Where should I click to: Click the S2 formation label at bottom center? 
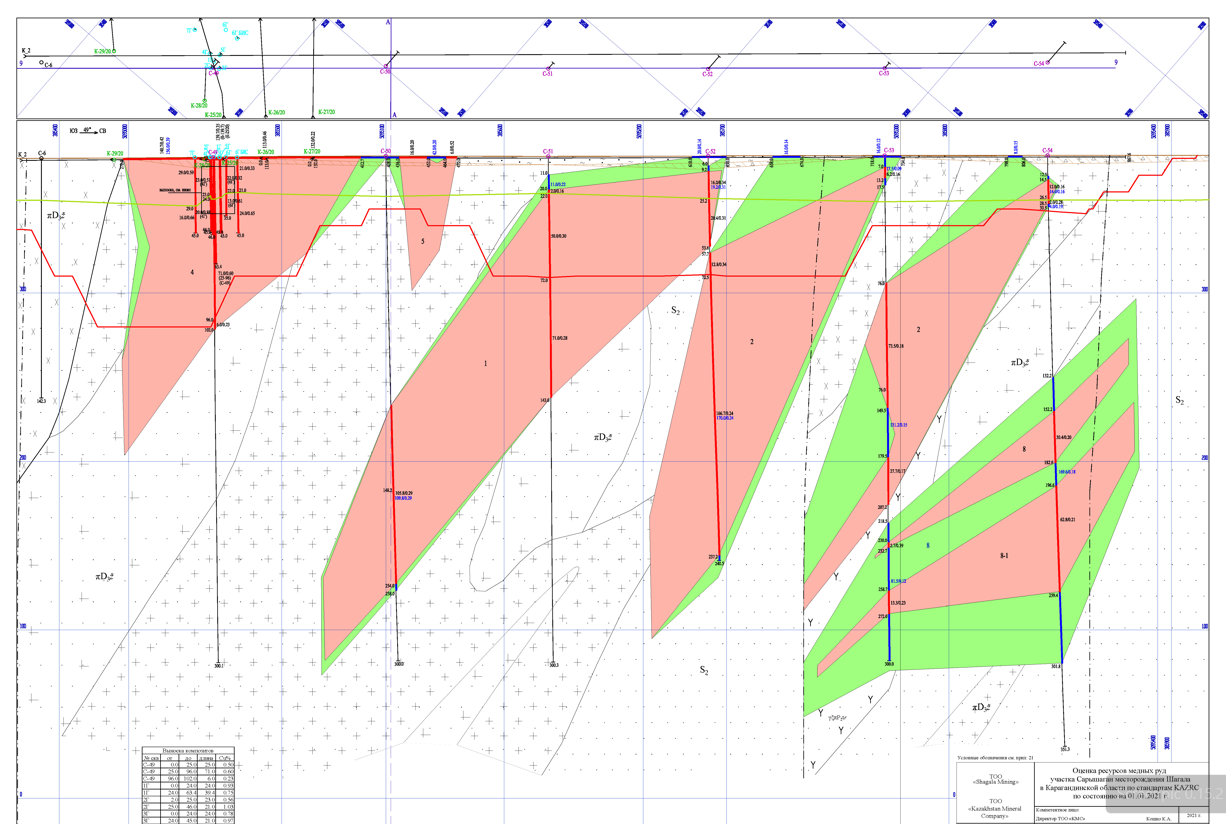click(x=704, y=670)
